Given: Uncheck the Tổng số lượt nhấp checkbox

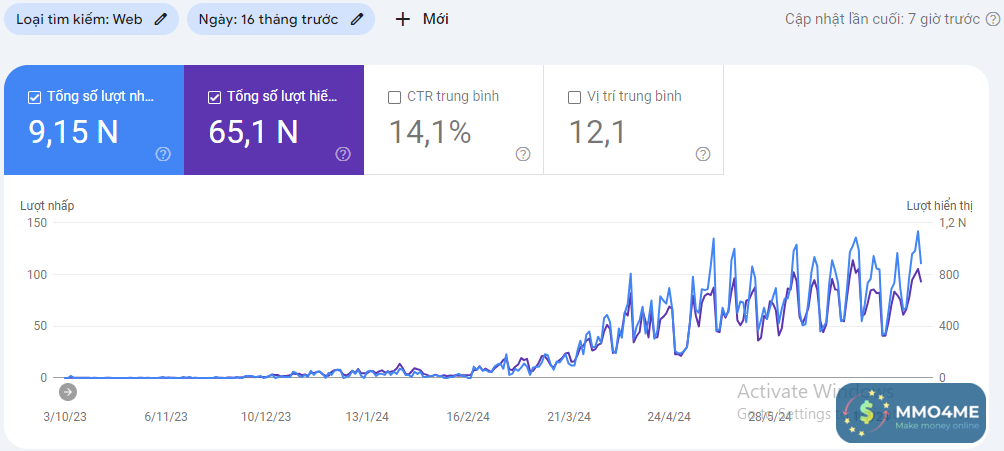Looking at the screenshot, I should click(35, 97).
